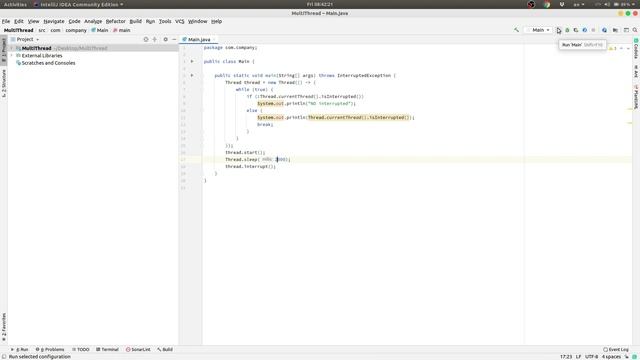Viewport: 640px width, 360px height.
Task: Click the Stop process toolbar icon
Action: click(593, 30)
